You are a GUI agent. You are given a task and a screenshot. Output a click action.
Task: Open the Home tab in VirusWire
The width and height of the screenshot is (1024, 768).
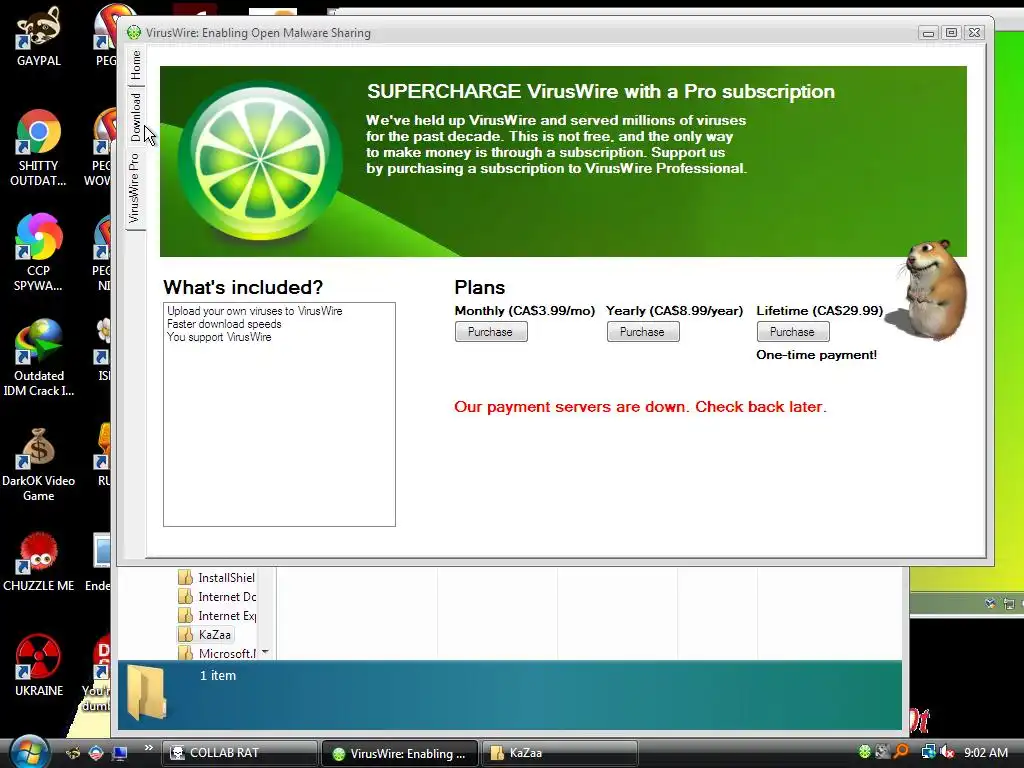point(135,65)
